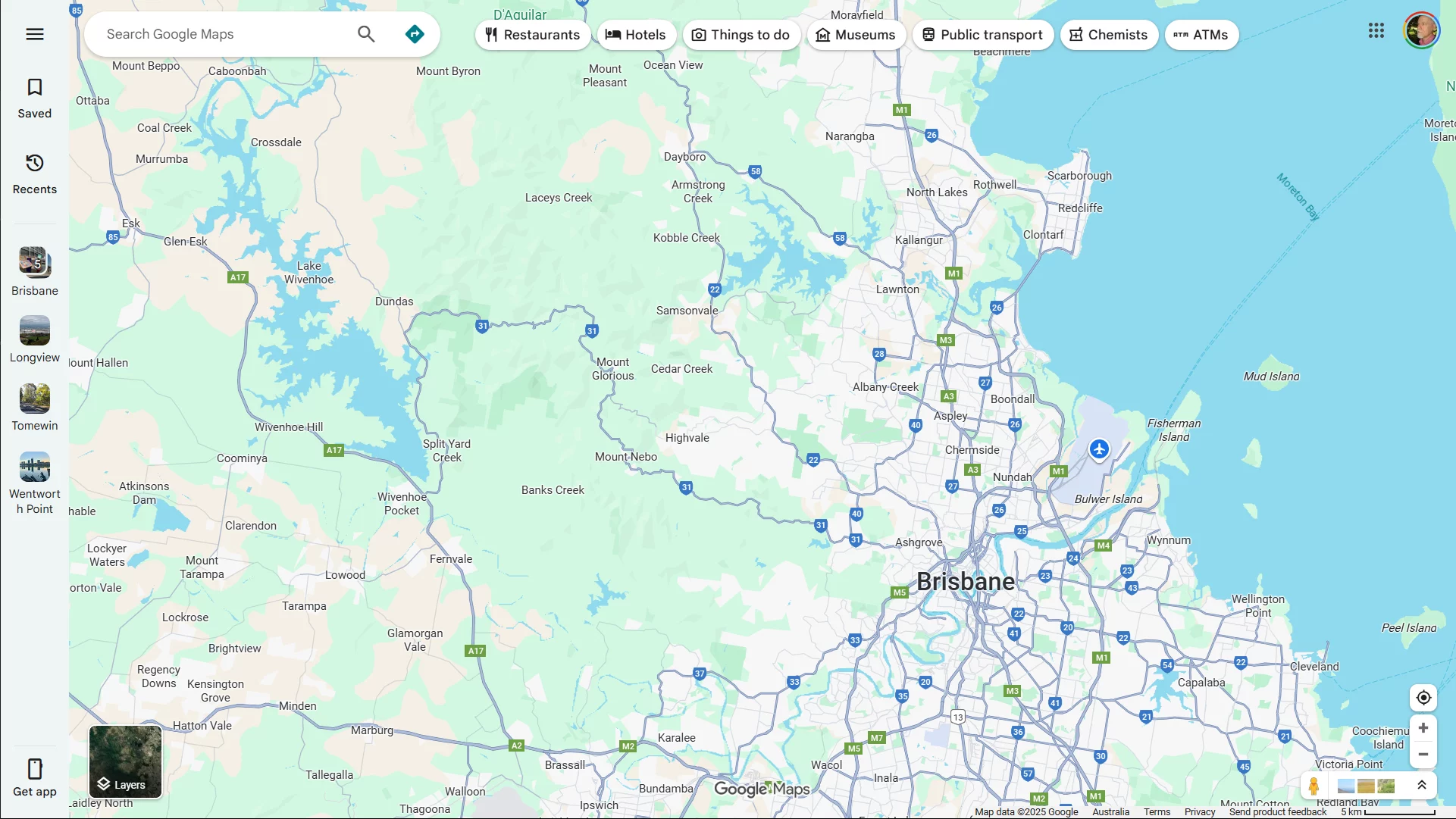Click the M5 shield west of Brisbane
The width and height of the screenshot is (1456, 819).
click(900, 592)
